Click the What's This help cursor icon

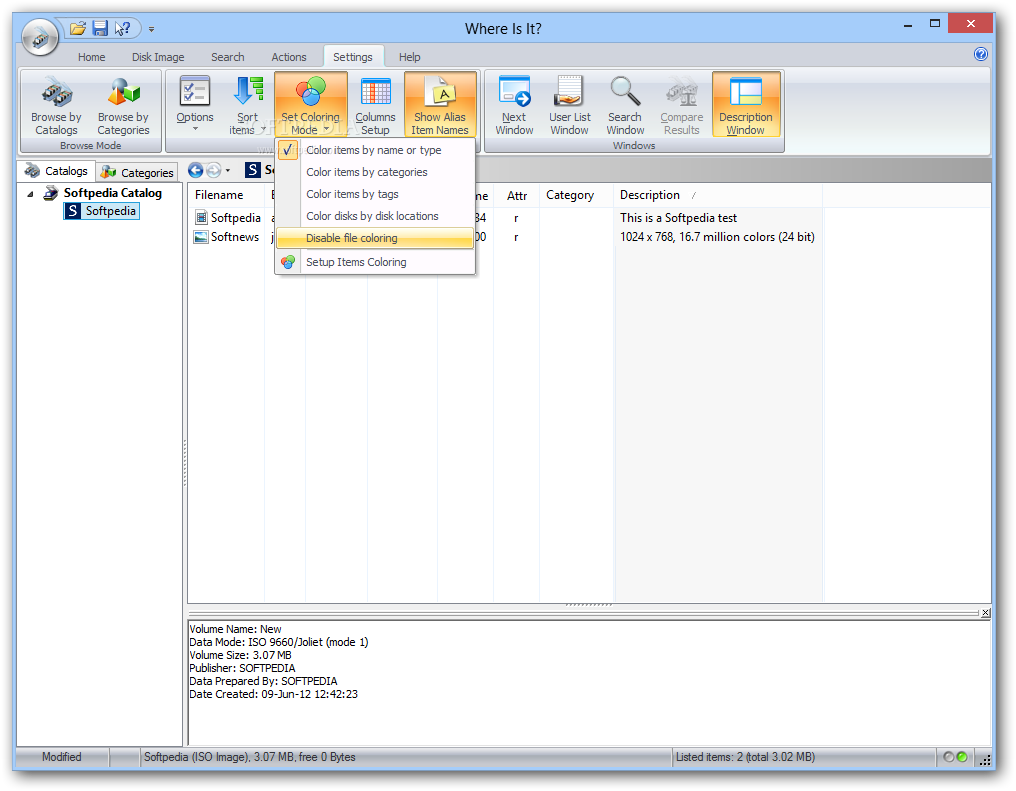[122, 29]
